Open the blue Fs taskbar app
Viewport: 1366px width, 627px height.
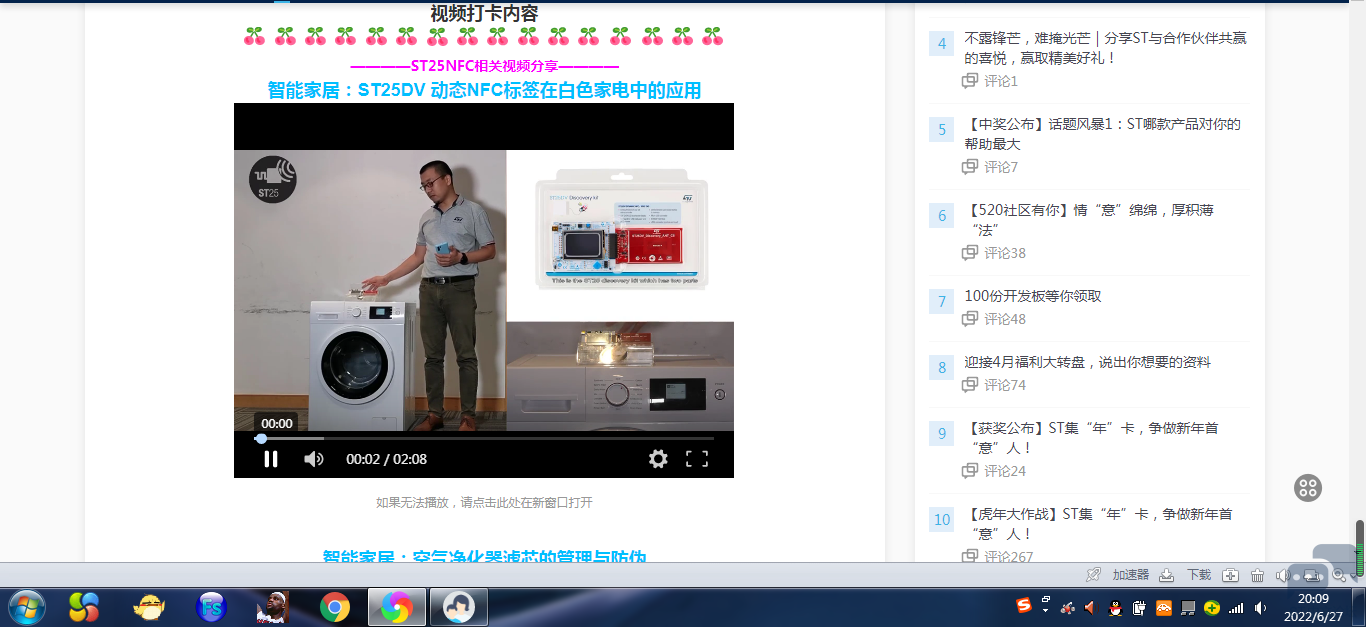[x=211, y=607]
